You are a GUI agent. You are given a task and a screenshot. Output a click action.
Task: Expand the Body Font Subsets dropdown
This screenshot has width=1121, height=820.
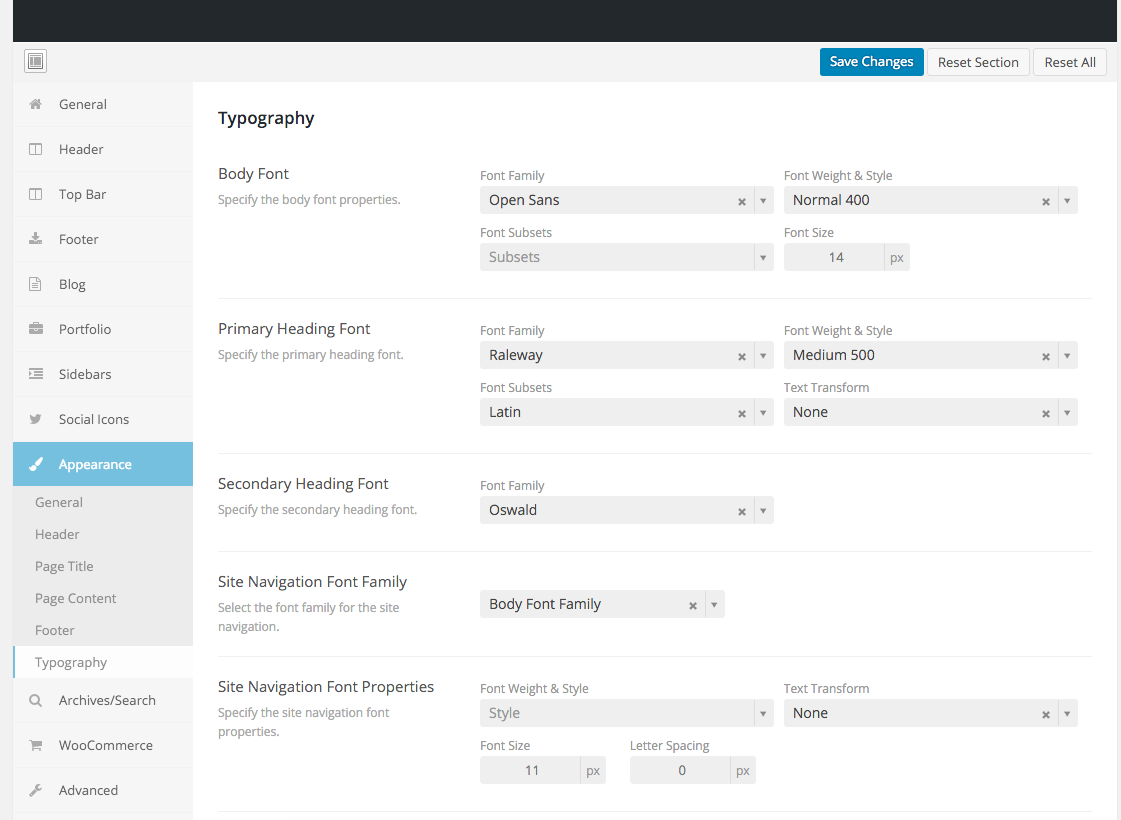coord(763,257)
